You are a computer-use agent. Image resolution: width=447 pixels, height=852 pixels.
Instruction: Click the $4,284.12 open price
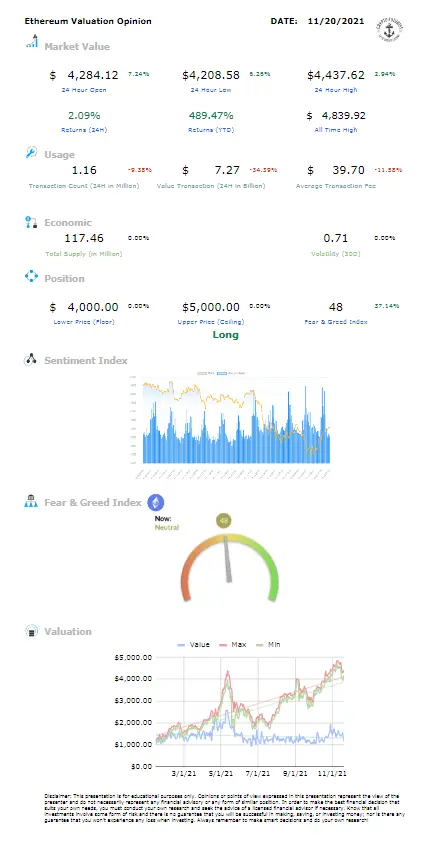[x=84, y=75]
